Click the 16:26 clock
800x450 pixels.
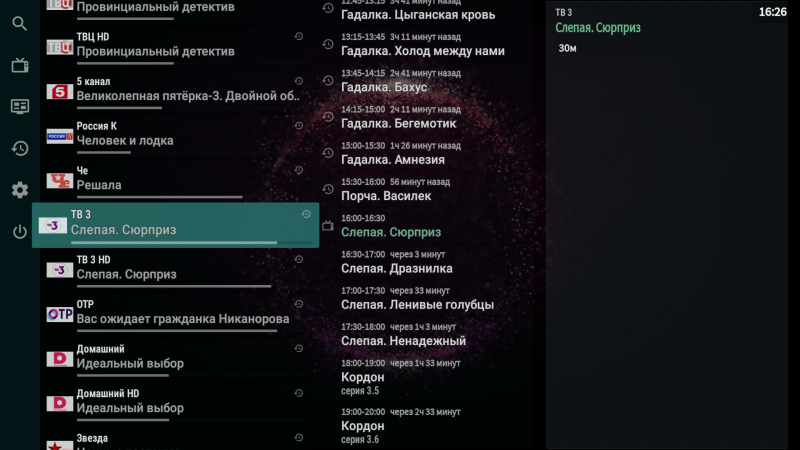coord(772,12)
